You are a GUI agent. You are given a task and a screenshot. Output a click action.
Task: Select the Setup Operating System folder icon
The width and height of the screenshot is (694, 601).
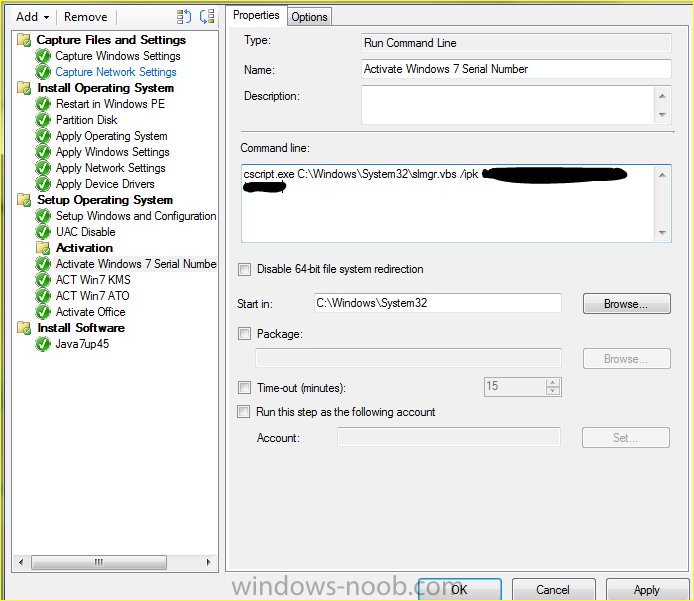click(x=24, y=200)
